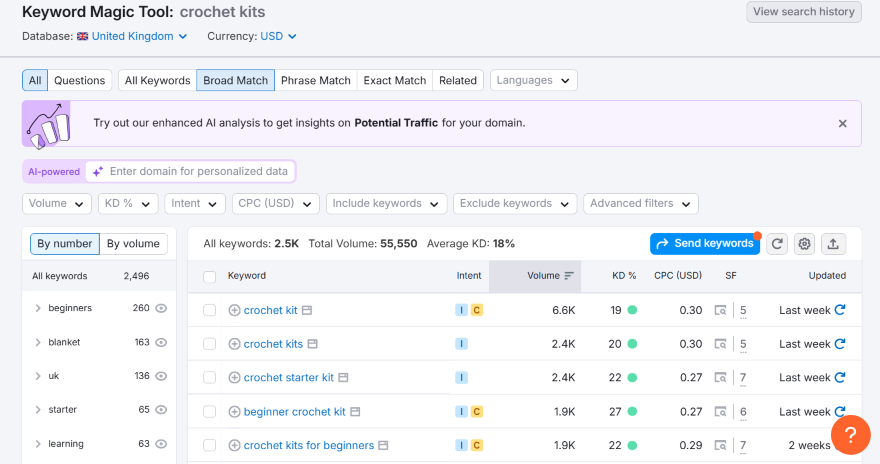
Task: Open the Intent filter dropdown
Action: point(195,204)
